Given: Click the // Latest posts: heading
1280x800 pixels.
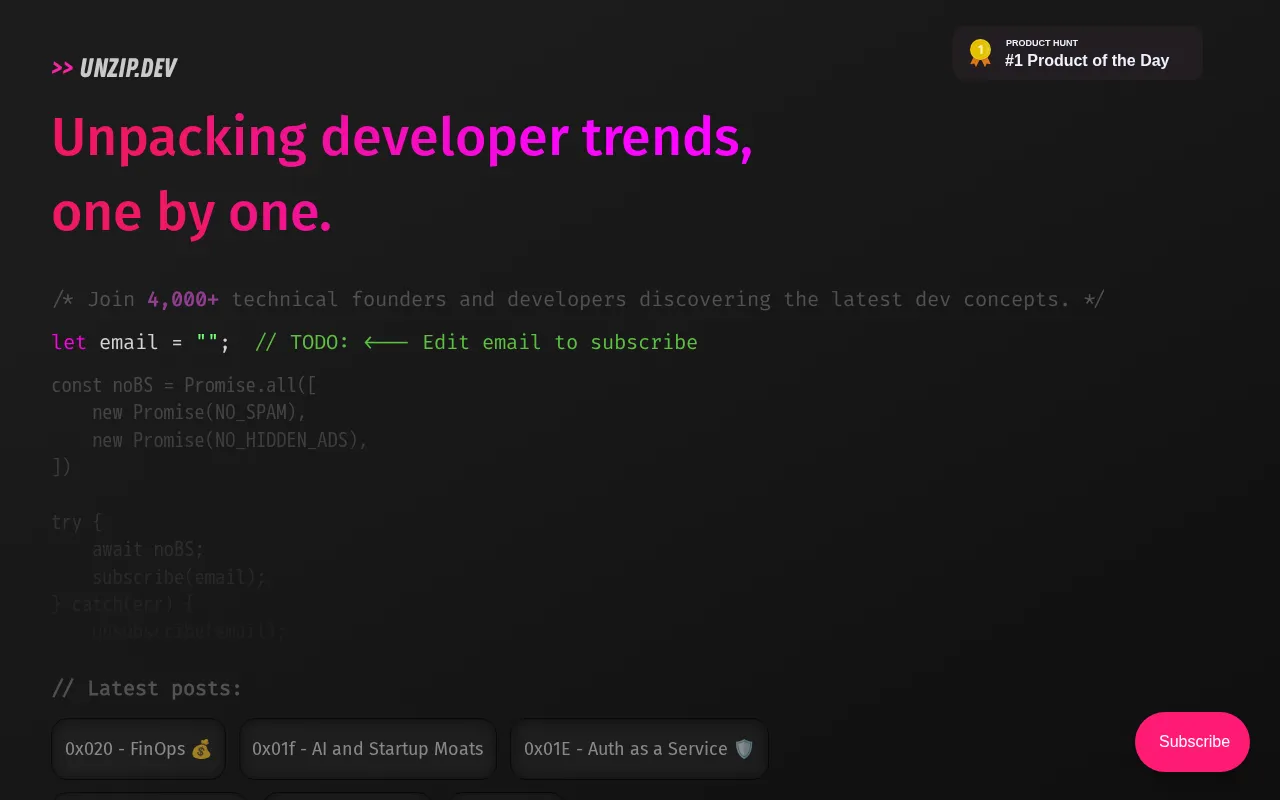Looking at the screenshot, I should [x=147, y=688].
